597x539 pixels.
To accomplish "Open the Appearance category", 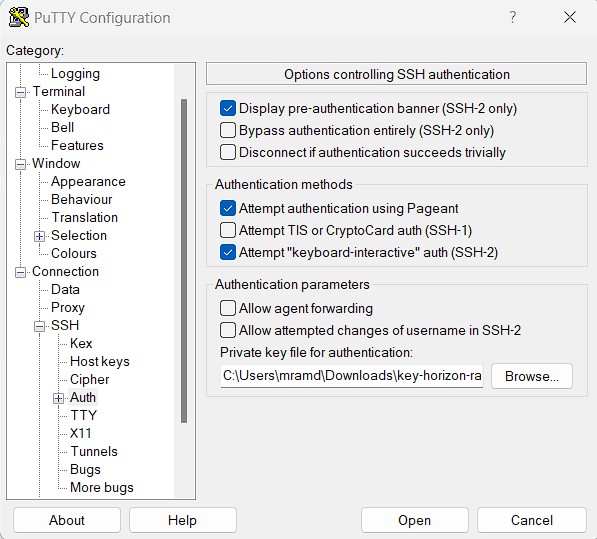I will point(88,182).
